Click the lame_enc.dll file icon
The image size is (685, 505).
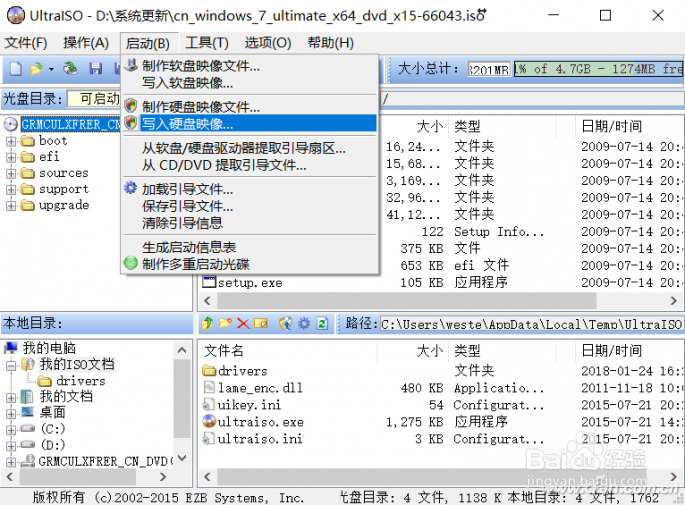coord(209,387)
